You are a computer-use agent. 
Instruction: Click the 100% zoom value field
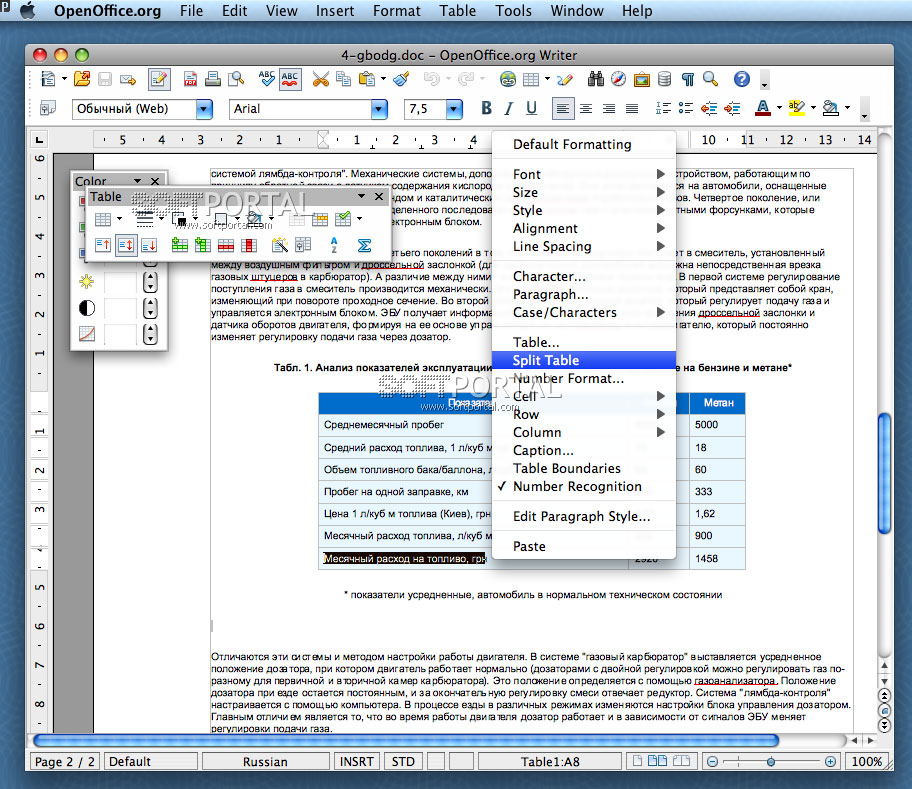866,762
